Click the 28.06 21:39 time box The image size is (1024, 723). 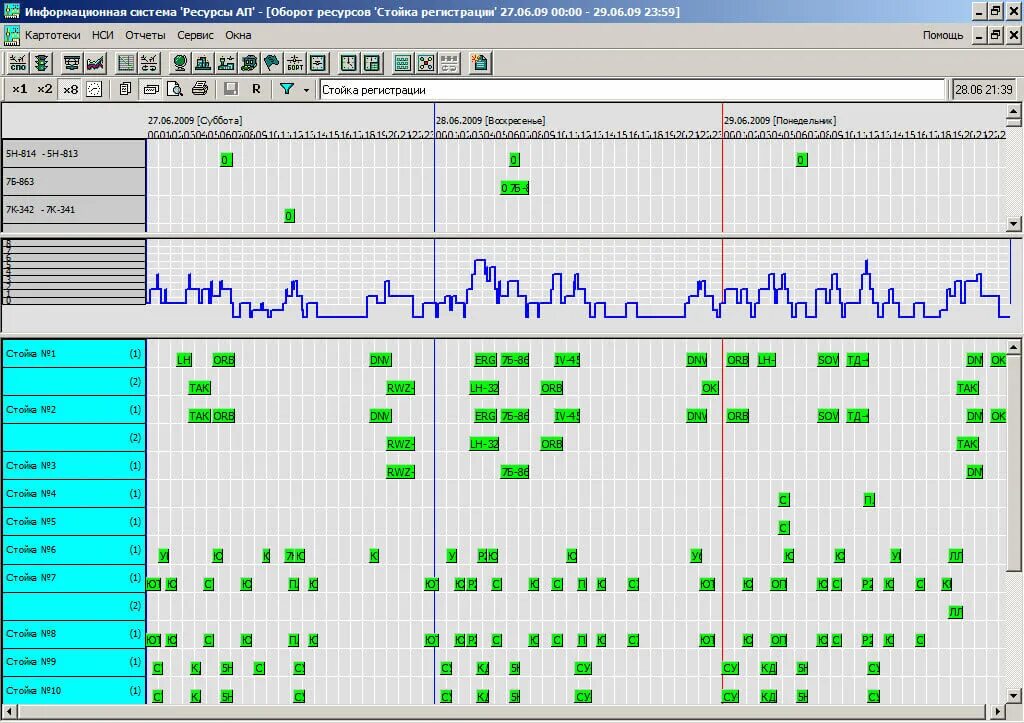pyautogui.click(x=984, y=89)
